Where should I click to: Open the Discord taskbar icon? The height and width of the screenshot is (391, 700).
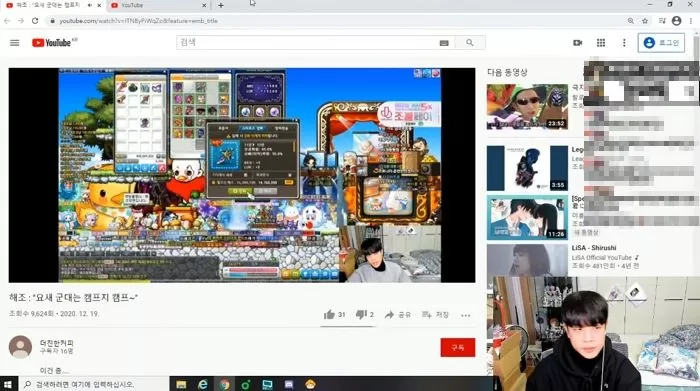tap(289, 384)
